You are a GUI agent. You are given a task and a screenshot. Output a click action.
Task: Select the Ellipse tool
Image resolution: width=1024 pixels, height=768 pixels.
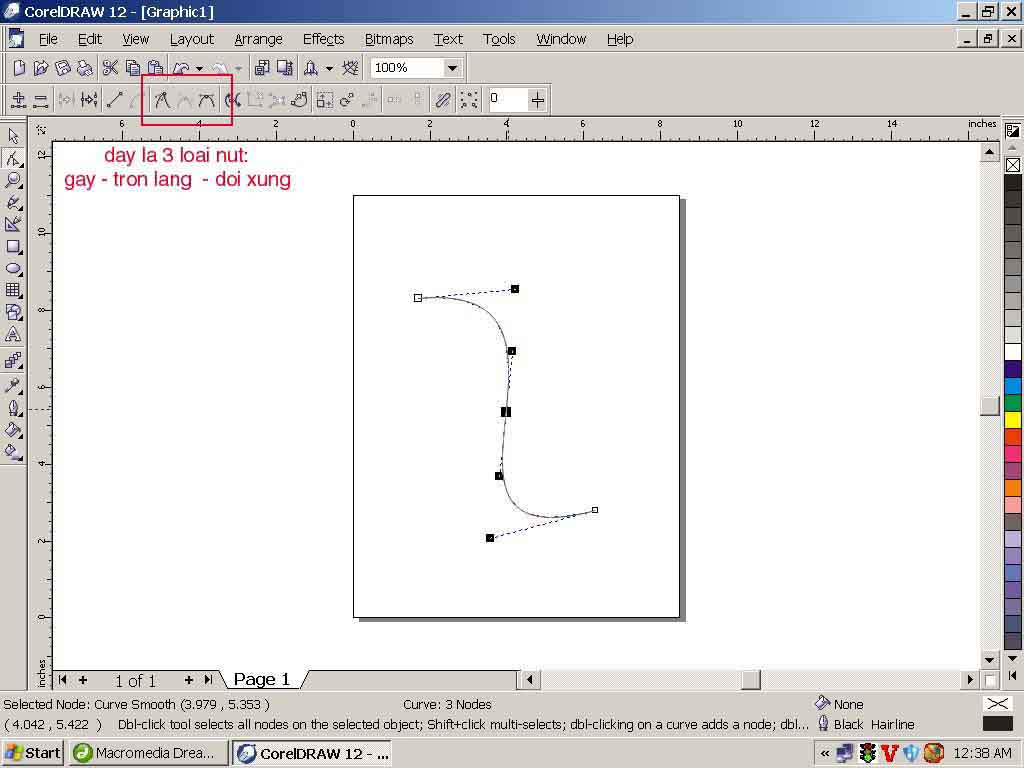click(x=13, y=269)
